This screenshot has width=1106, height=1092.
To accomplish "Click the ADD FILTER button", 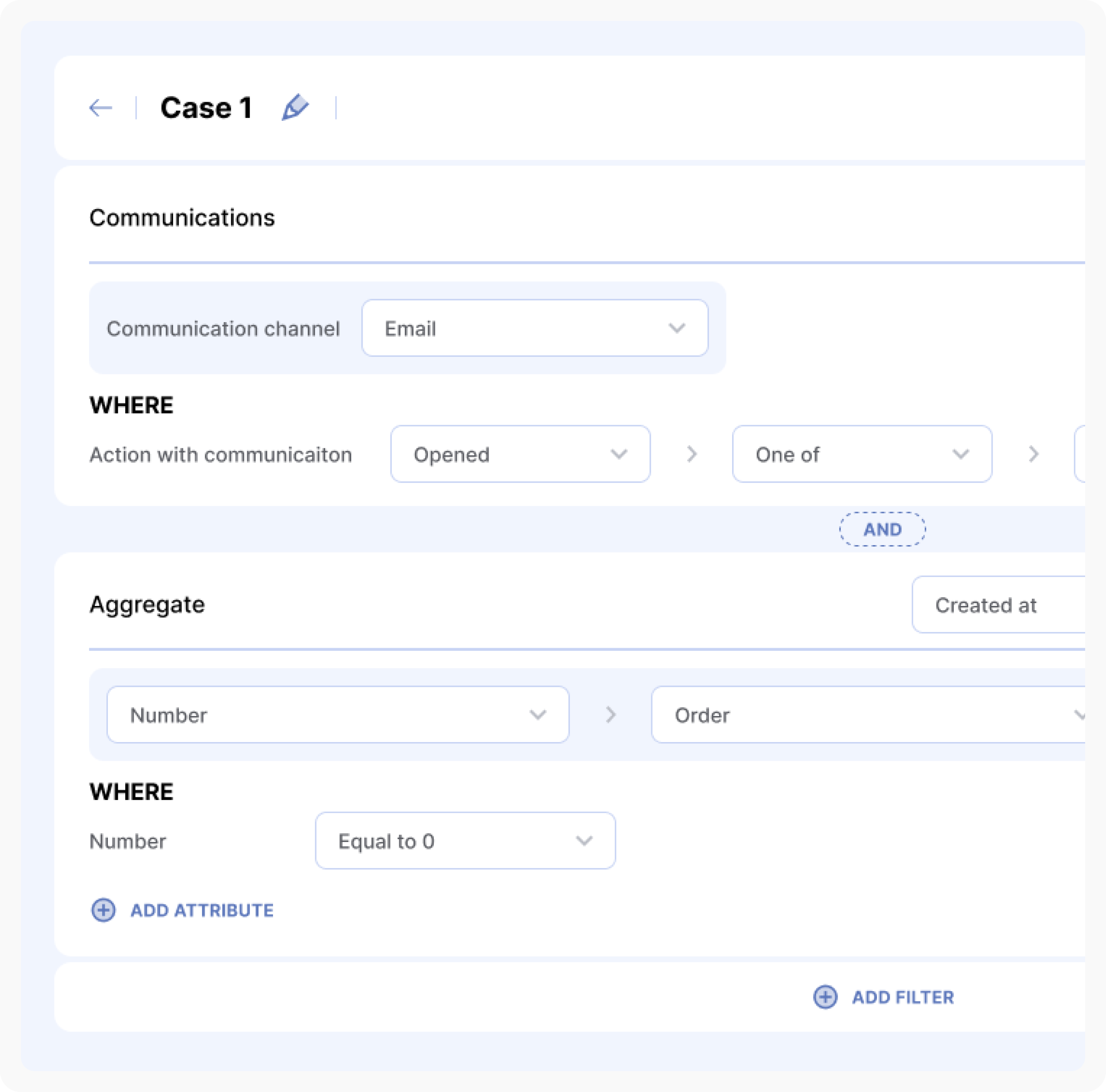I will pos(903,997).
